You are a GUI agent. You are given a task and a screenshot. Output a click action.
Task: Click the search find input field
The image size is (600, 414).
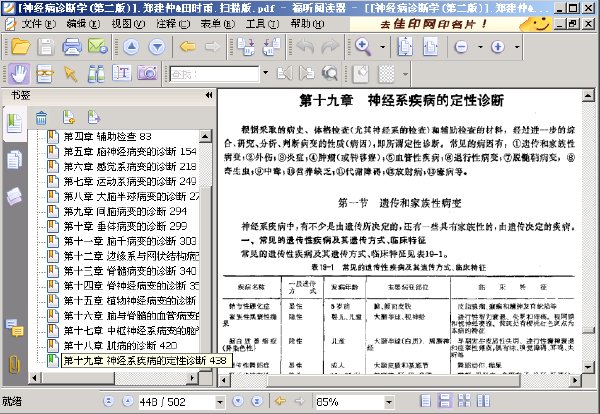click(214, 74)
